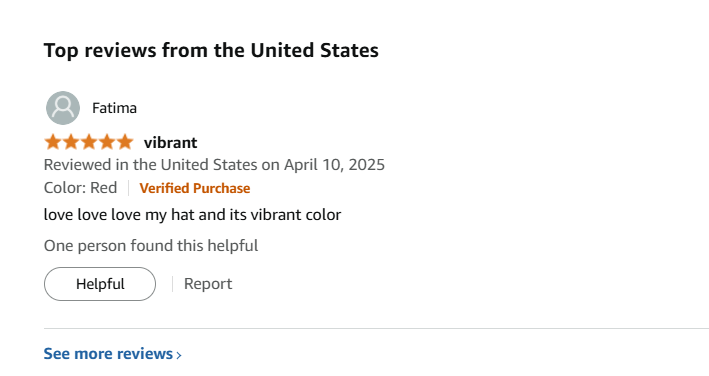Click the fourth orange rating star
The width and height of the screenshot is (709, 376).
(107, 142)
